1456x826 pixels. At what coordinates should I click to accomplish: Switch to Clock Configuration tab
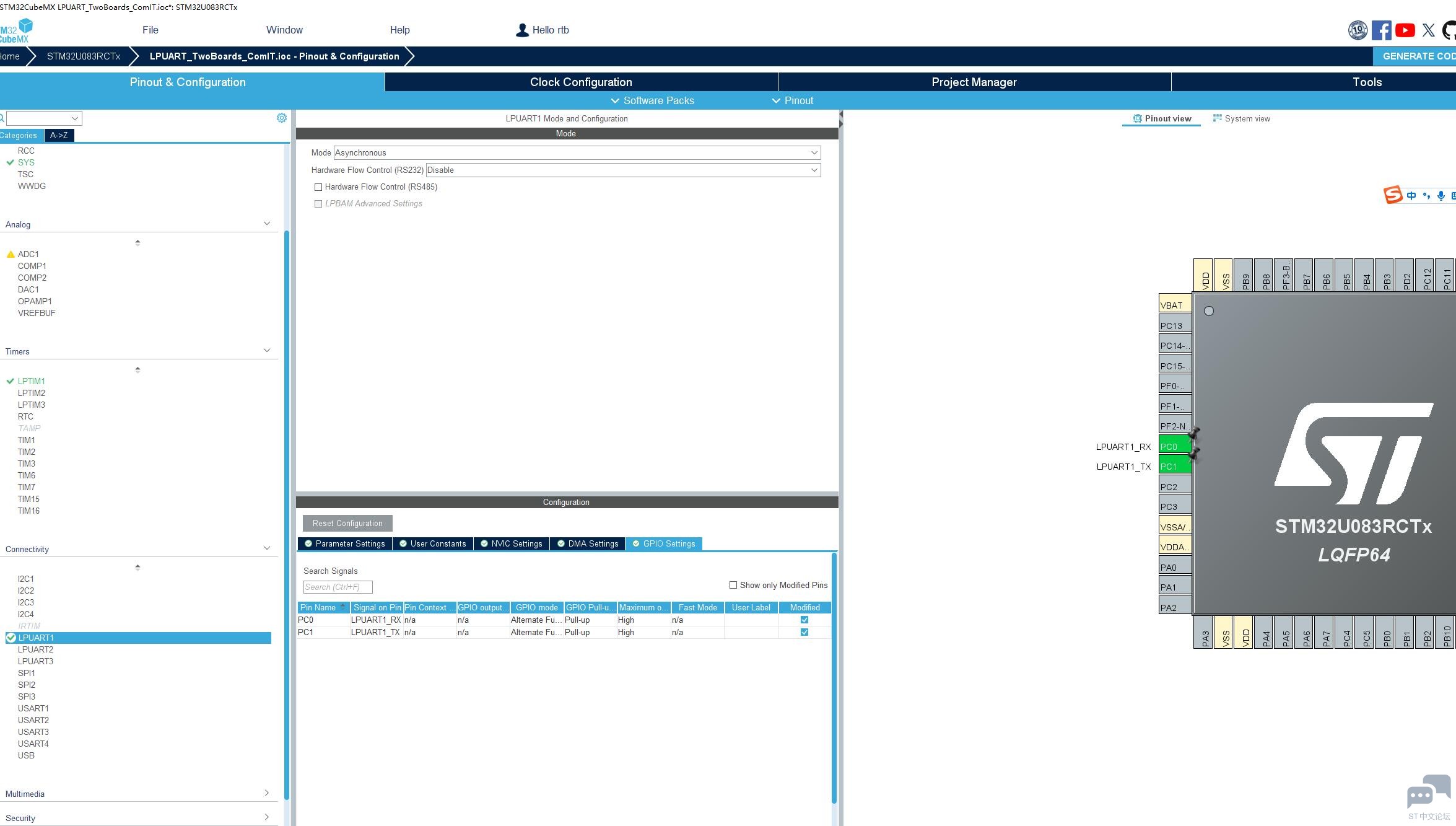(x=581, y=82)
